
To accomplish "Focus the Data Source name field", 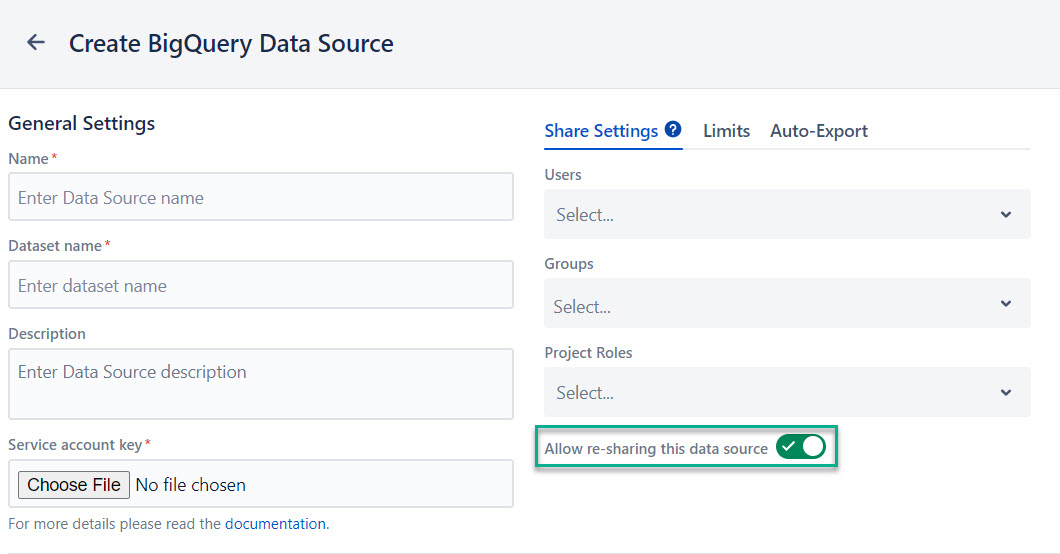I will [x=260, y=198].
